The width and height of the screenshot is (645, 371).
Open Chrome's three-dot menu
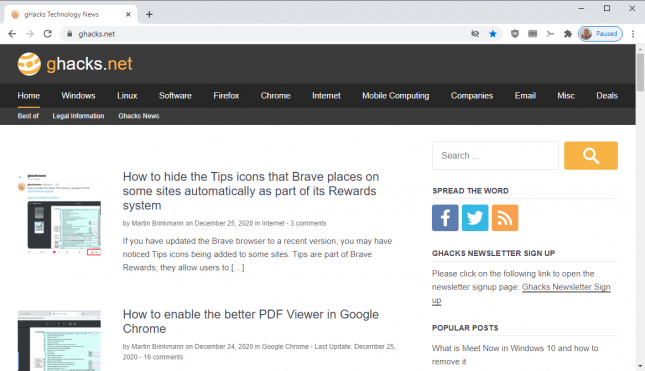(633, 34)
